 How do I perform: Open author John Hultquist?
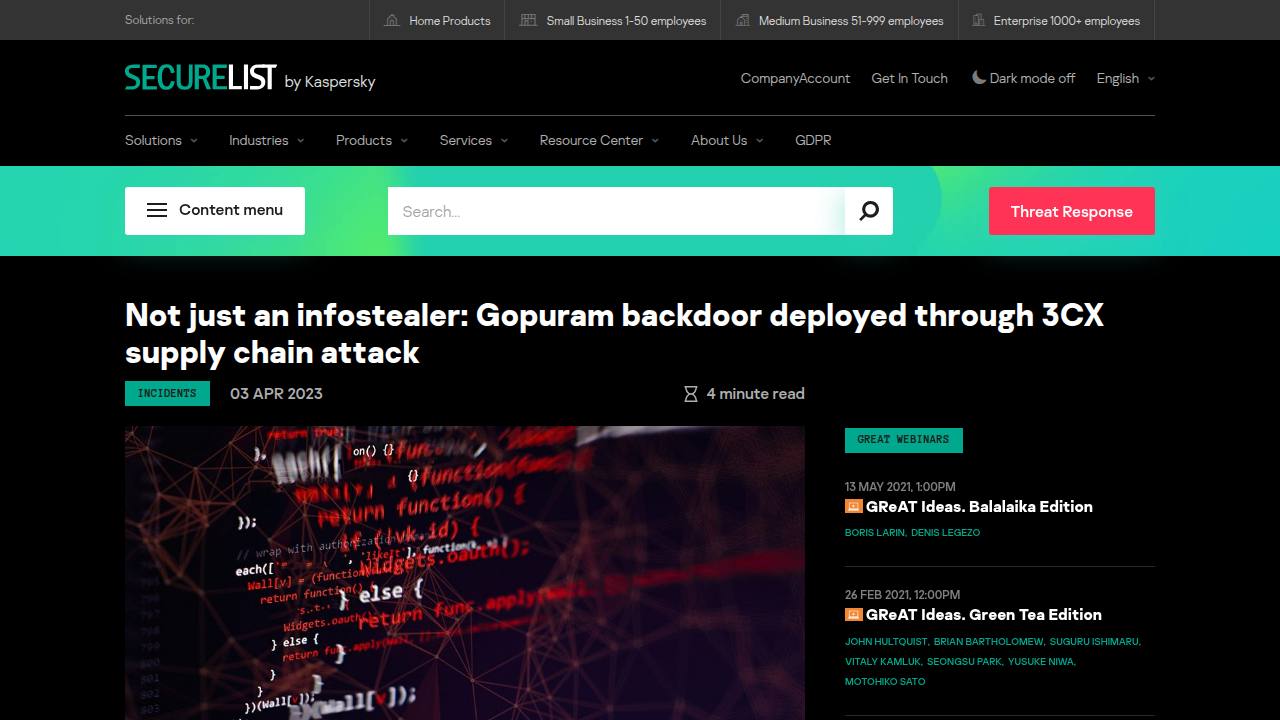click(x=886, y=642)
